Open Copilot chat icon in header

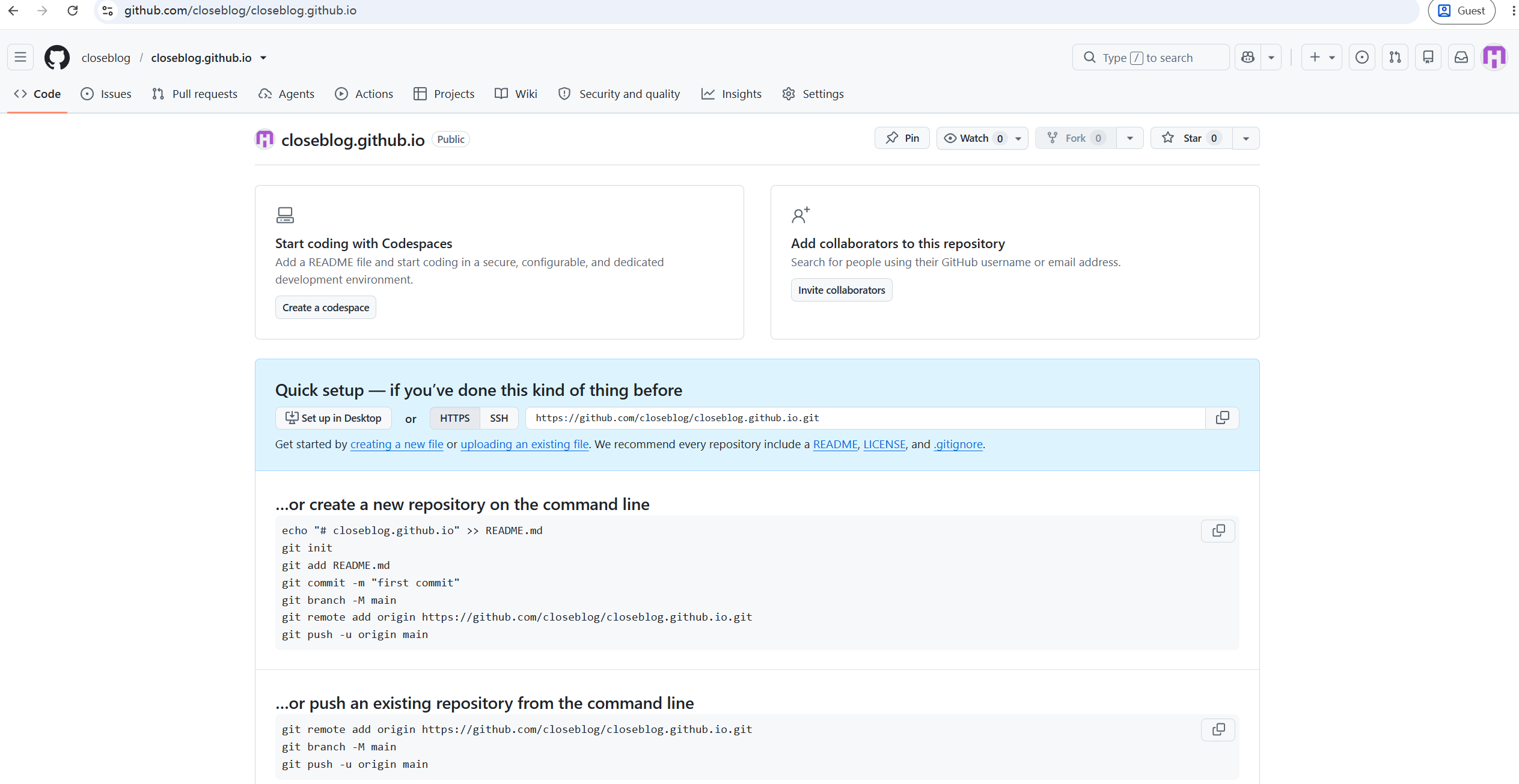[1248, 58]
